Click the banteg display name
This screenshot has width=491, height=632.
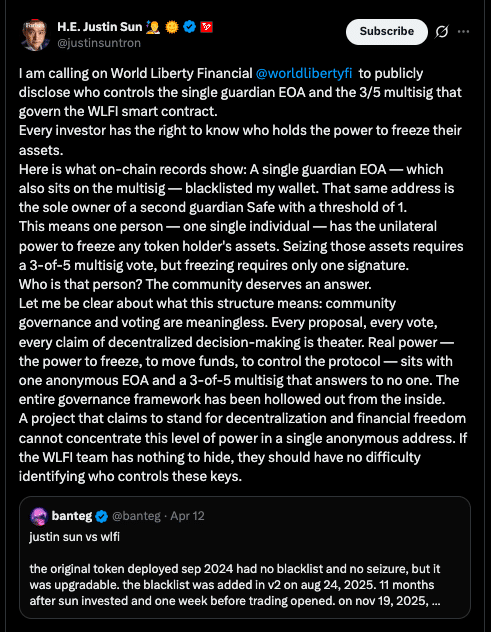pyautogui.click(x=72, y=516)
